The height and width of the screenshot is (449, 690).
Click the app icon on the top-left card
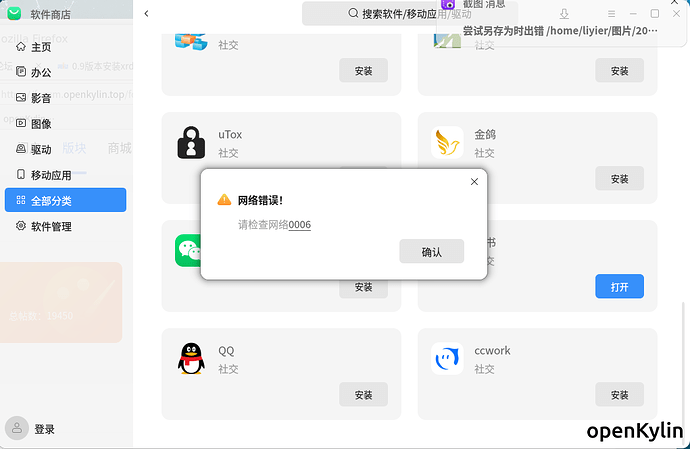pyautogui.click(x=191, y=41)
